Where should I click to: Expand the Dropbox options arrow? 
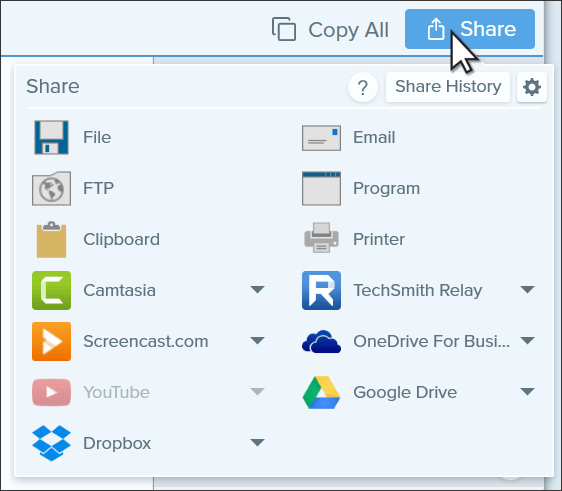(x=257, y=442)
